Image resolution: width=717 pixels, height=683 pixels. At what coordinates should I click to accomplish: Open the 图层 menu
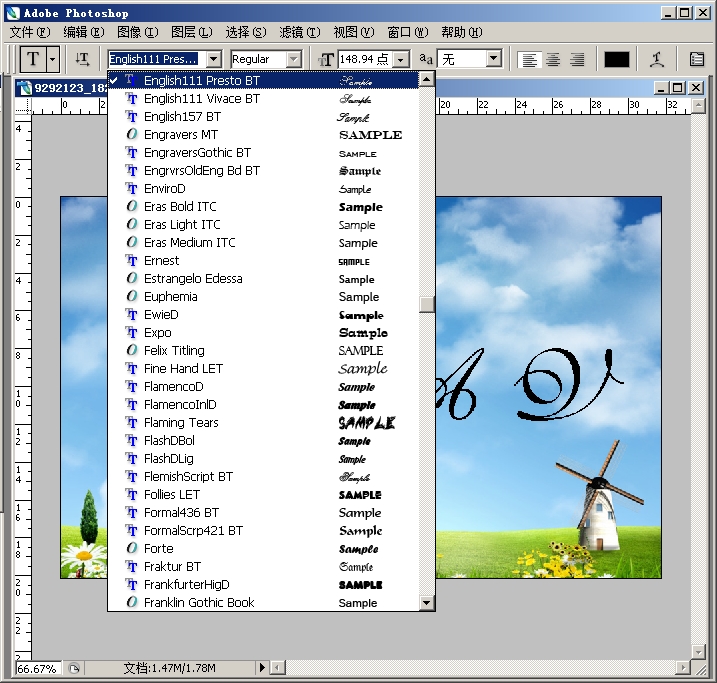[x=192, y=32]
